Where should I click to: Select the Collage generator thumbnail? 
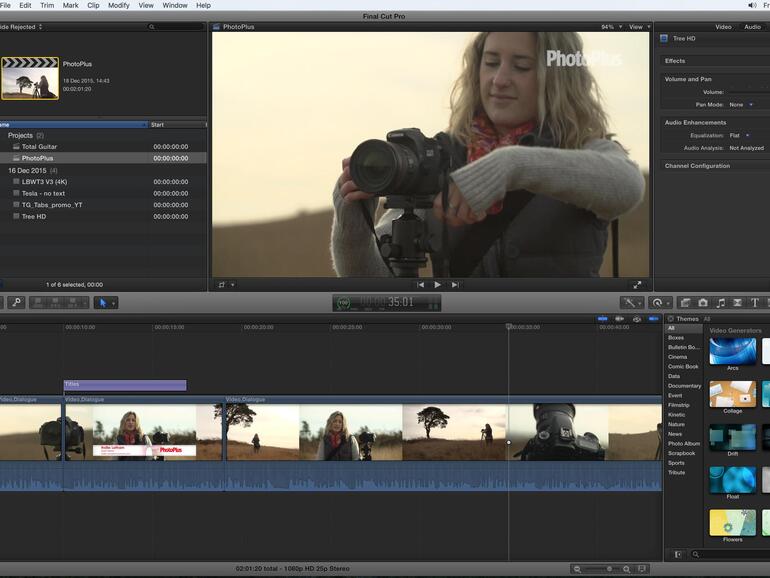pos(732,395)
